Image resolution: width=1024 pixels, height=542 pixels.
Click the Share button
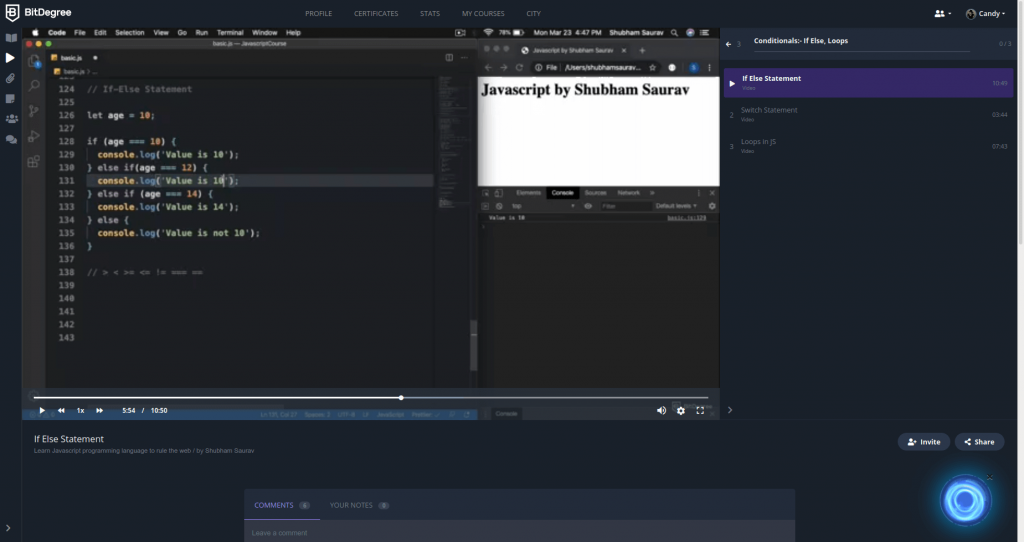979,441
